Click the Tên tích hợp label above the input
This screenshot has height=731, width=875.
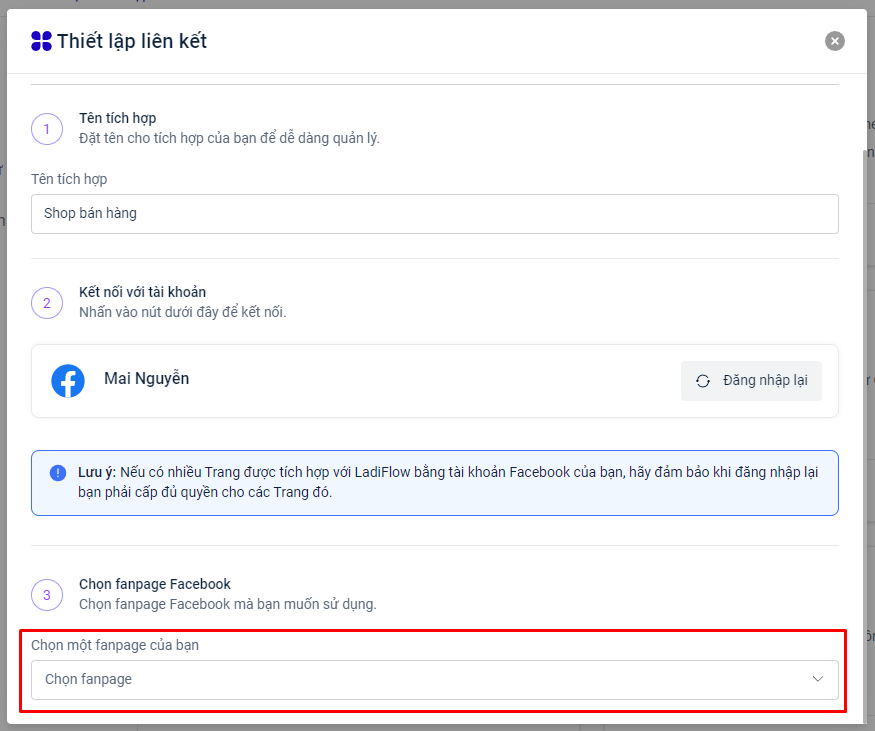click(x=69, y=179)
